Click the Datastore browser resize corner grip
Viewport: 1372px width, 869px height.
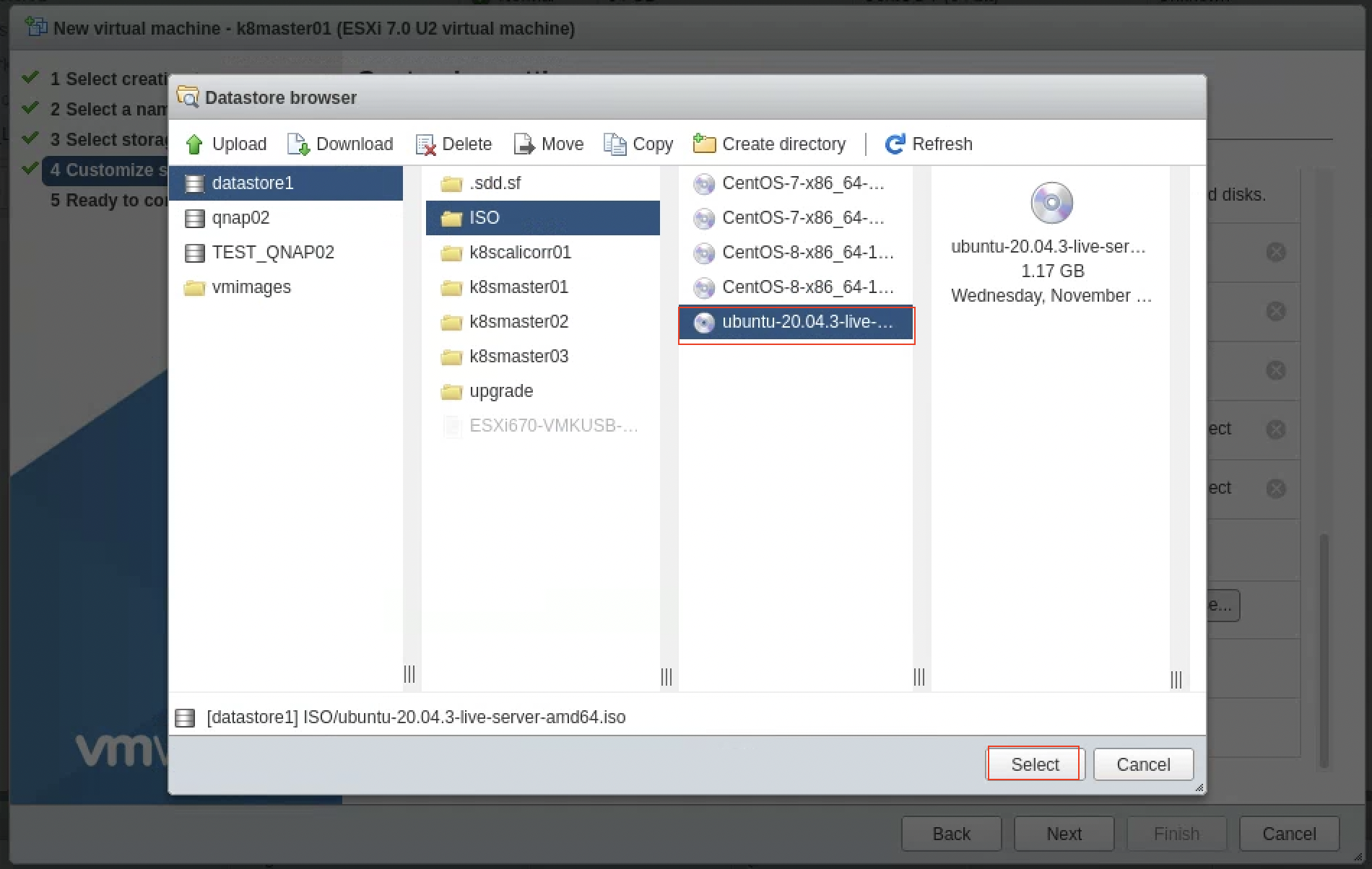pyautogui.click(x=1199, y=787)
